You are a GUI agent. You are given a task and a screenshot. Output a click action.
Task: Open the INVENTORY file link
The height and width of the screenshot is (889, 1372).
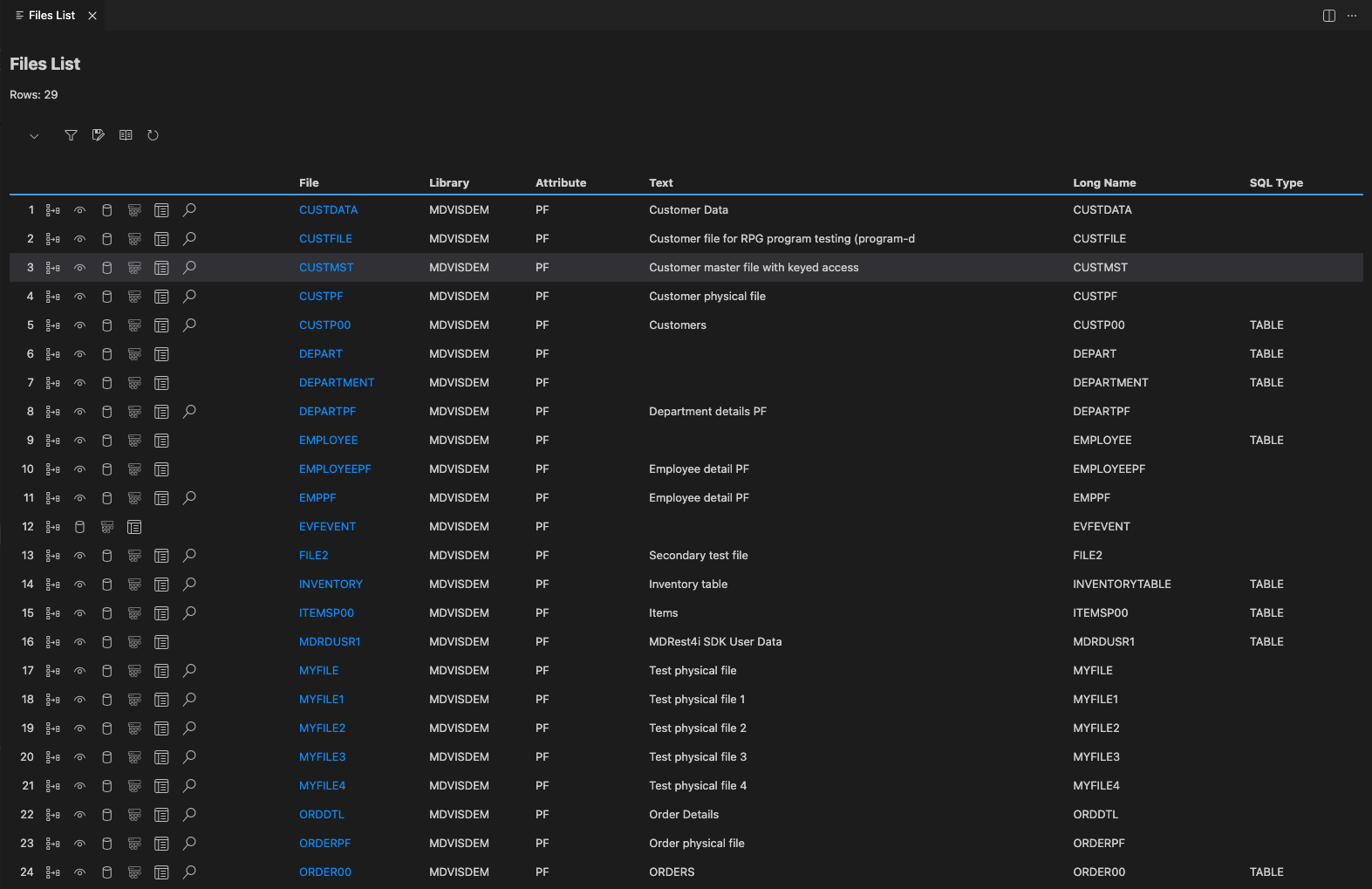tap(331, 585)
